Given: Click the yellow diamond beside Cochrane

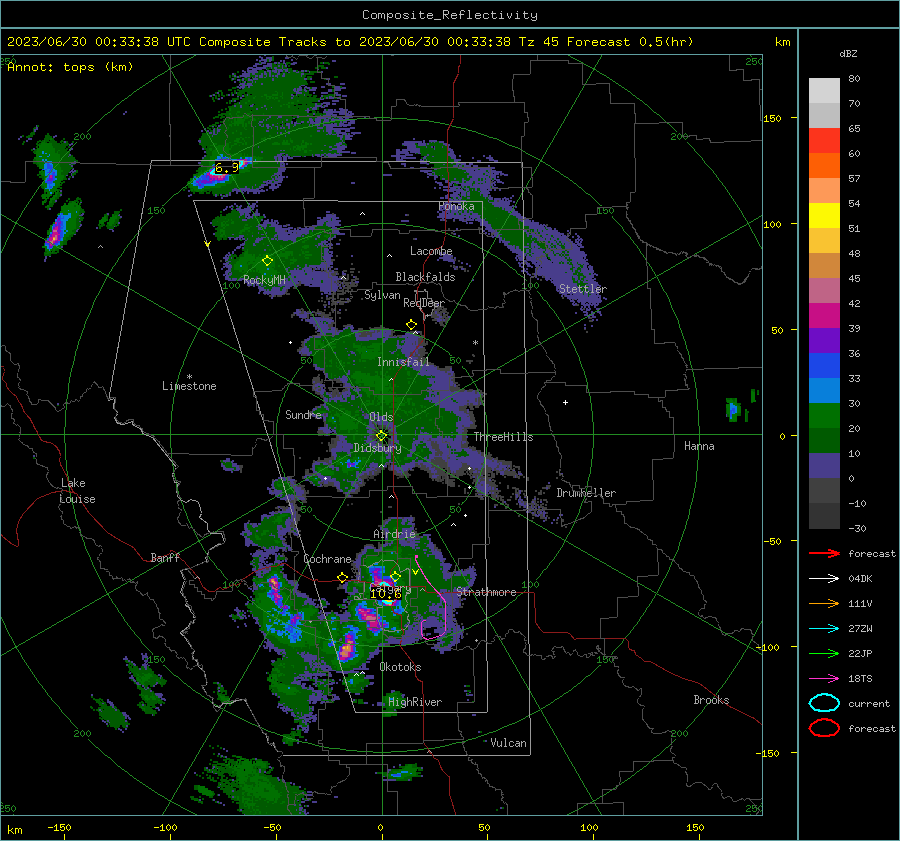Looking at the screenshot, I should point(343,577).
